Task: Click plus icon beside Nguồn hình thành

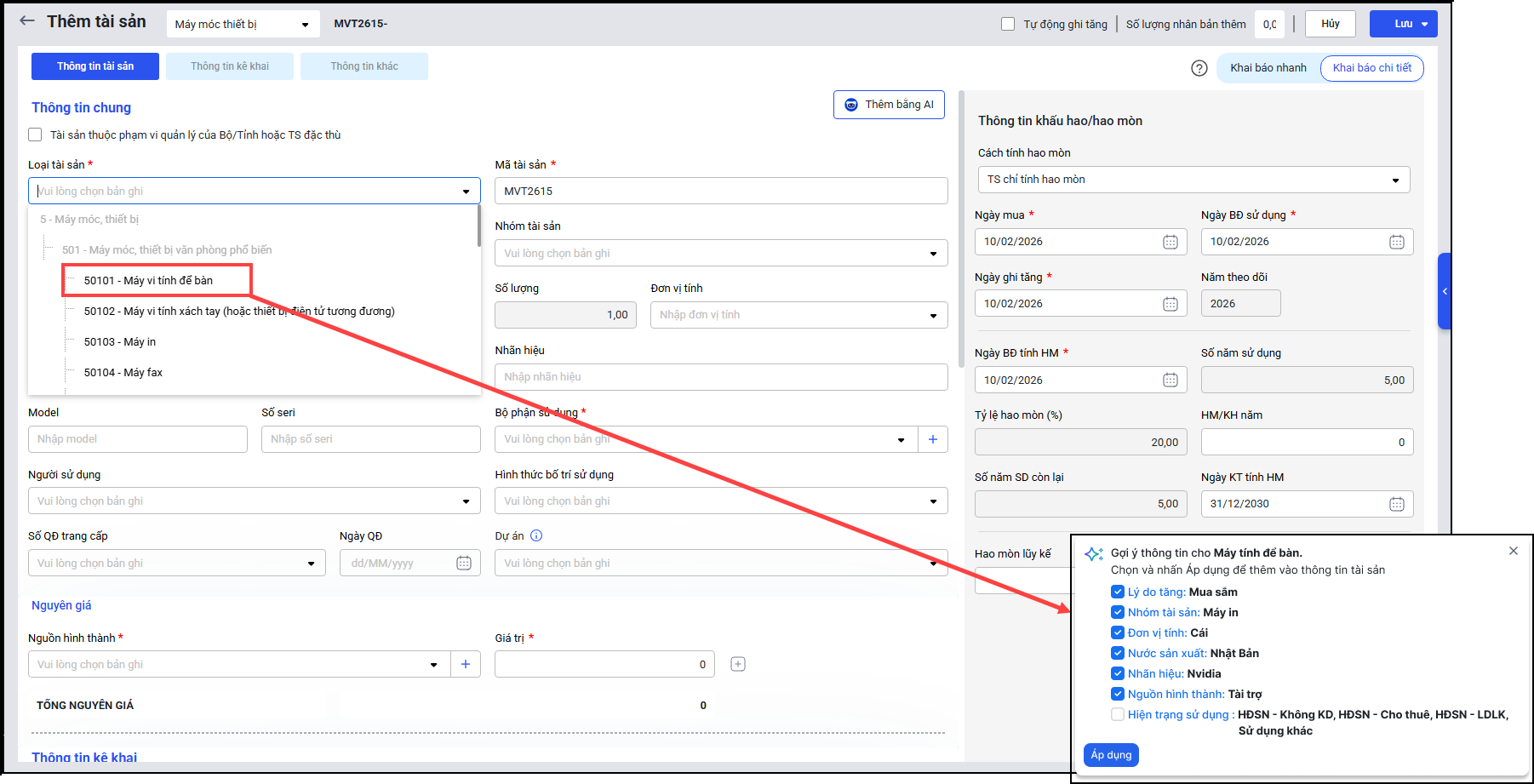Action: [x=466, y=664]
